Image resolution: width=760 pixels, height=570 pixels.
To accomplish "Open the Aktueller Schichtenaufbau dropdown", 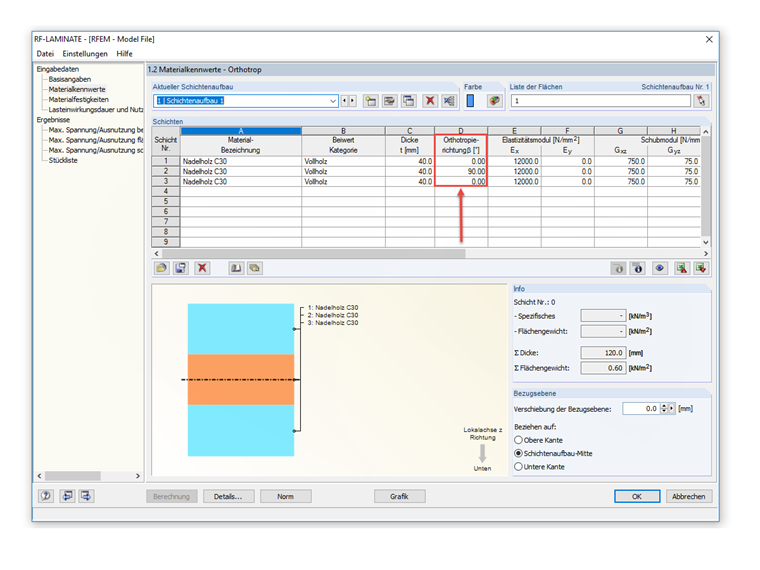I will click(333, 101).
